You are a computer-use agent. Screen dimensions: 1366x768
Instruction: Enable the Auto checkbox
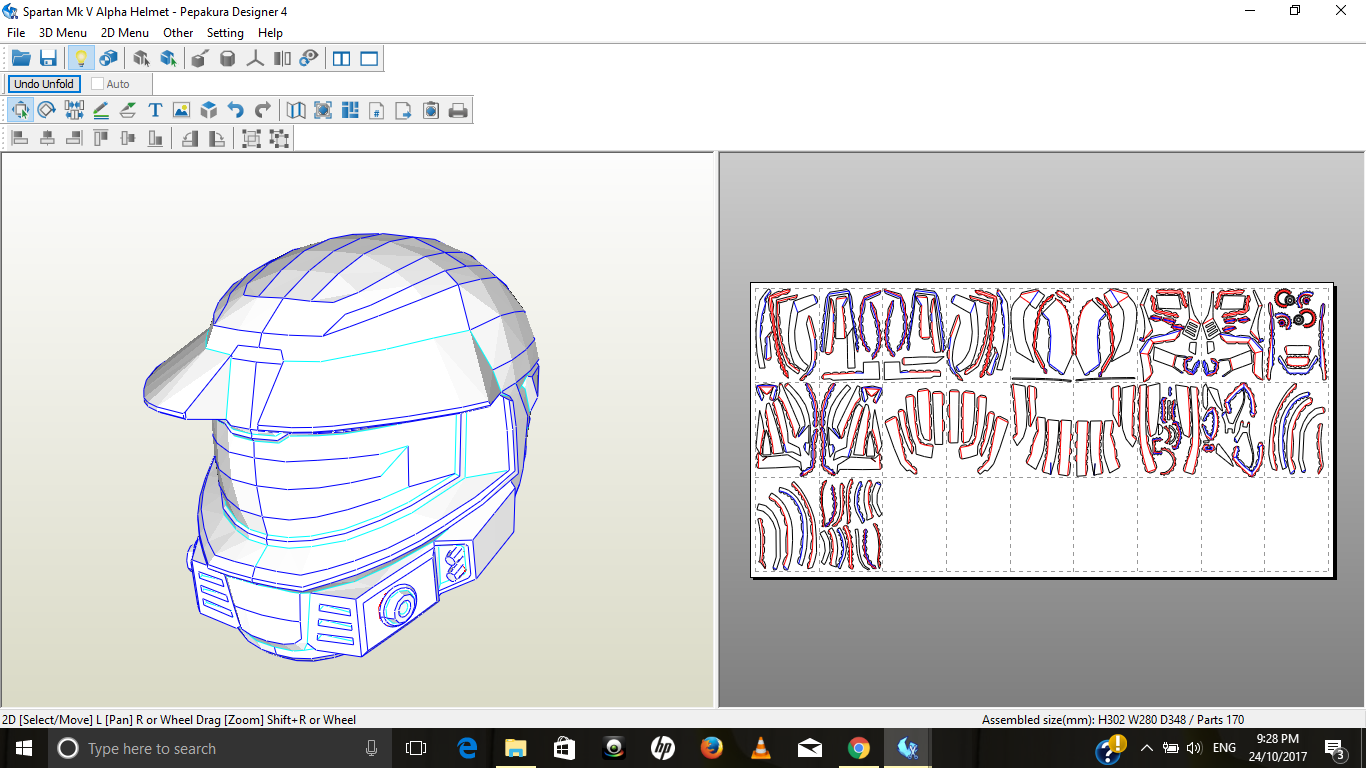point(98,84)
